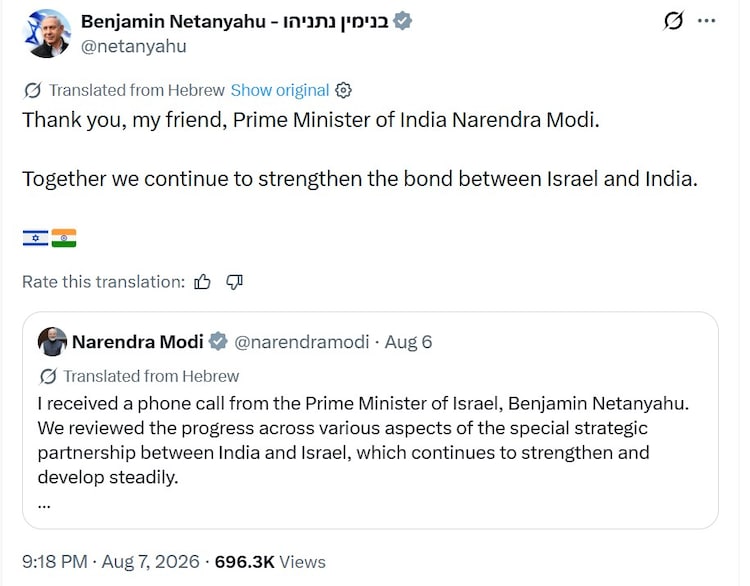Click the 696.3K Views count
The image size is (750, 586).
pos(270,561)
